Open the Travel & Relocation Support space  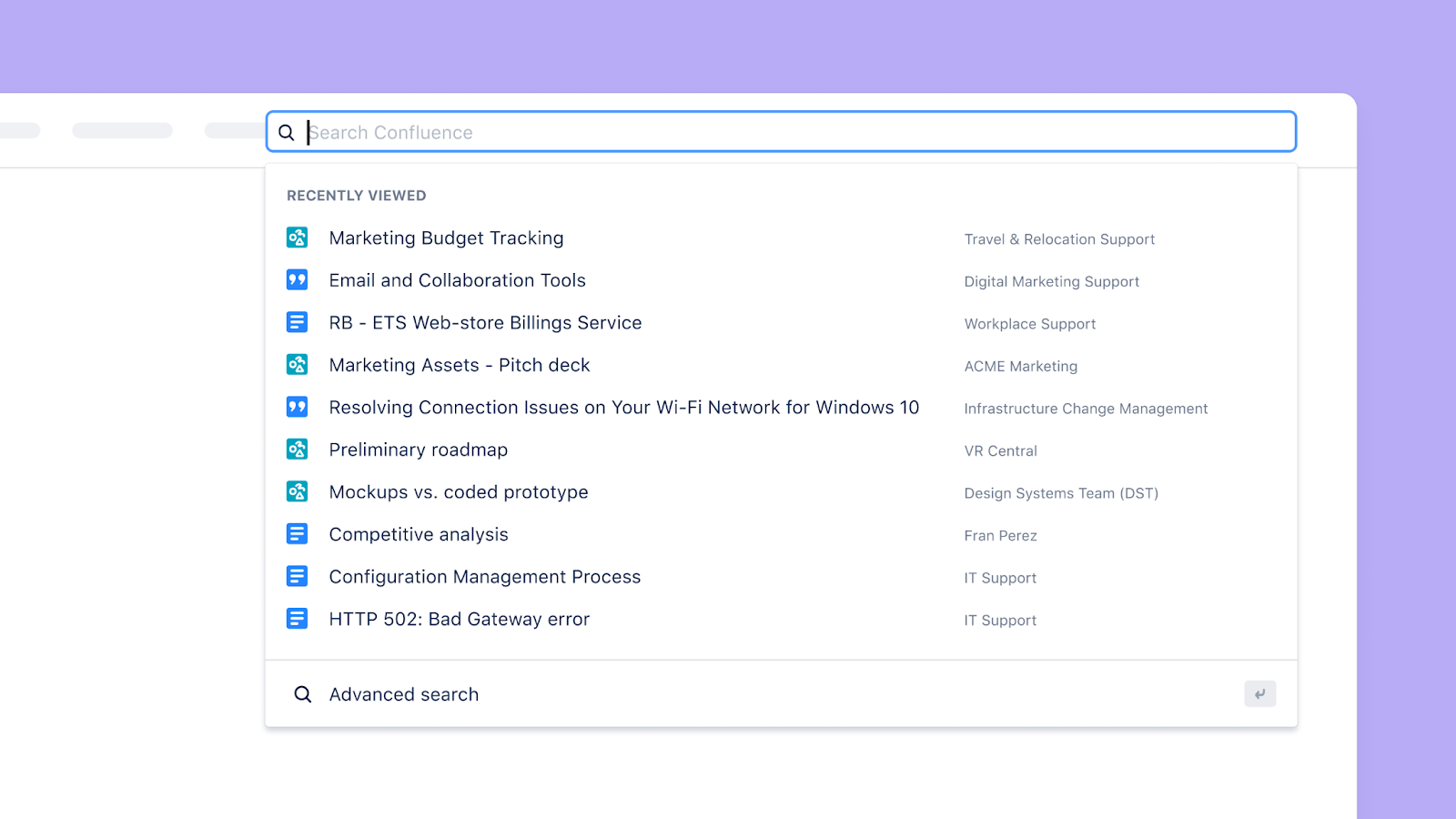click(x=1058, y=238)
